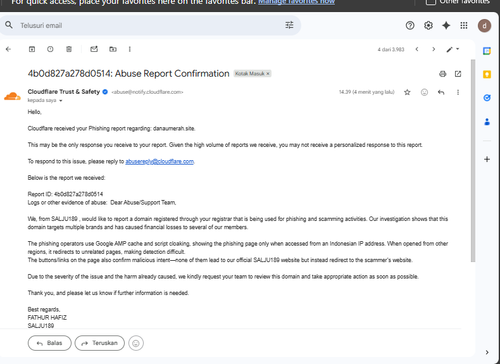
Task: Go to the newer email arrow
Action: tap(417, 49)
